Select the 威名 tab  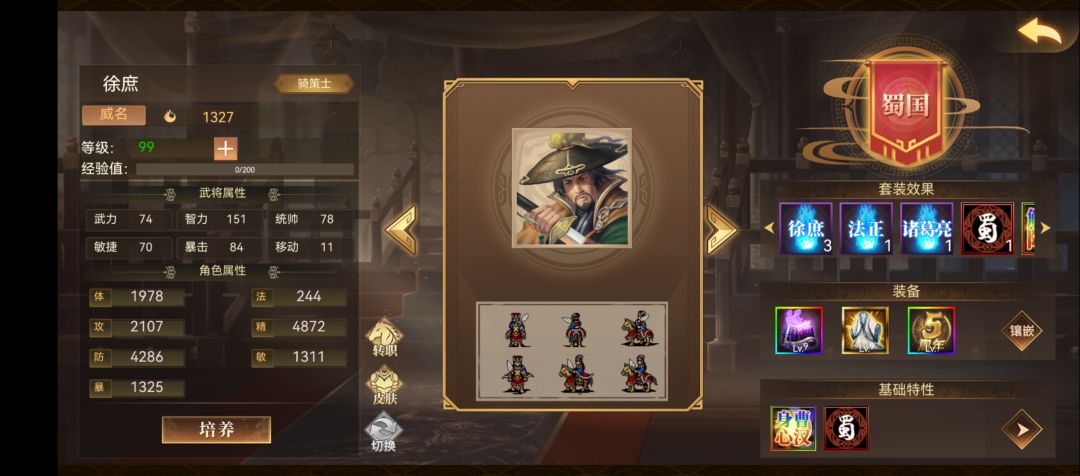pyautogui.click(x=114, y=115)
